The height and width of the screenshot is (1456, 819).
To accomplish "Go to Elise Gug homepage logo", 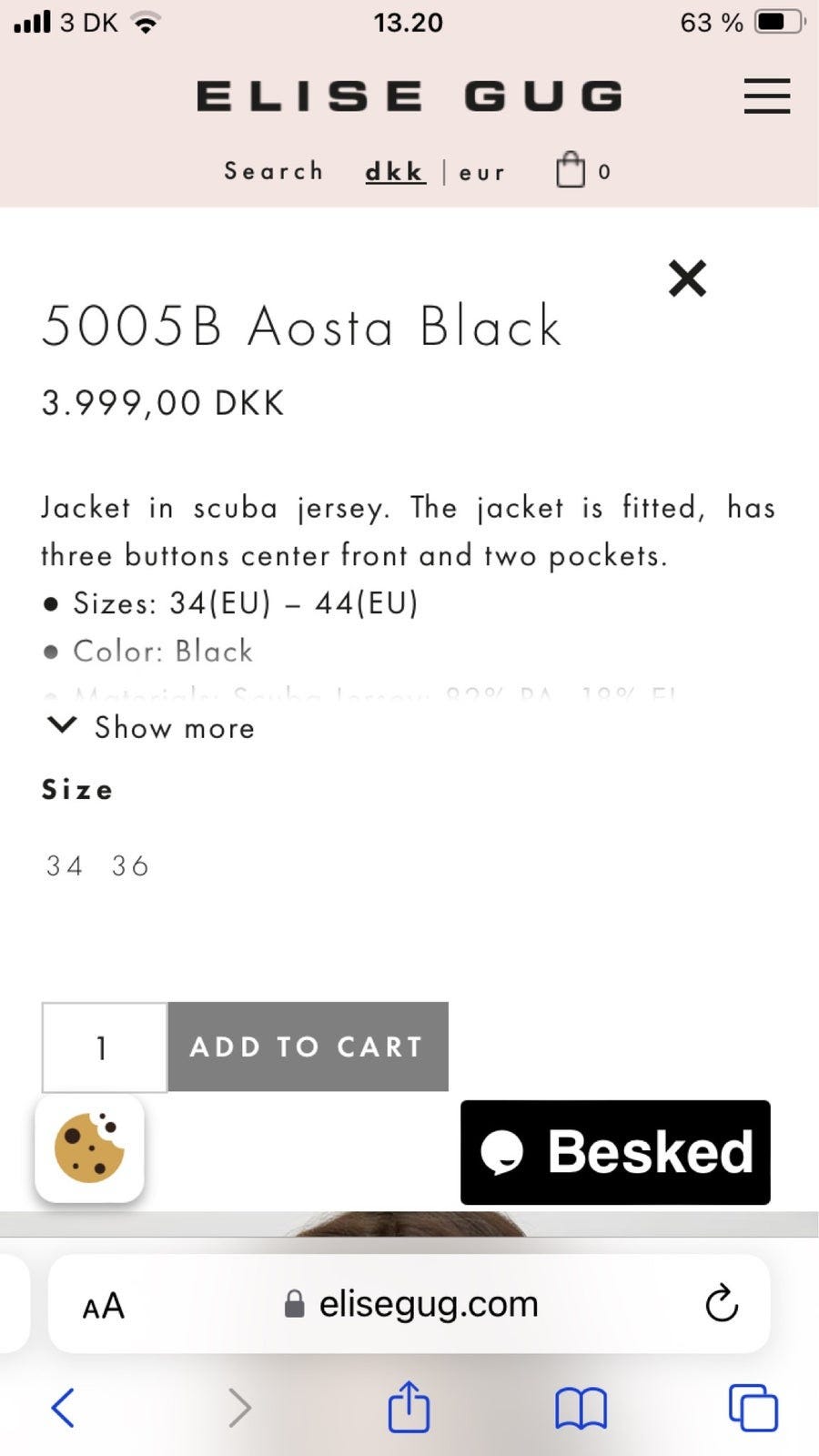I will coord(409,96).
